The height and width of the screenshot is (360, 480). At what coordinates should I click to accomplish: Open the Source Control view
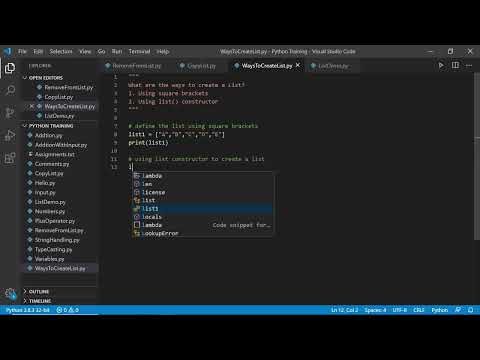(x=10, y=113)
